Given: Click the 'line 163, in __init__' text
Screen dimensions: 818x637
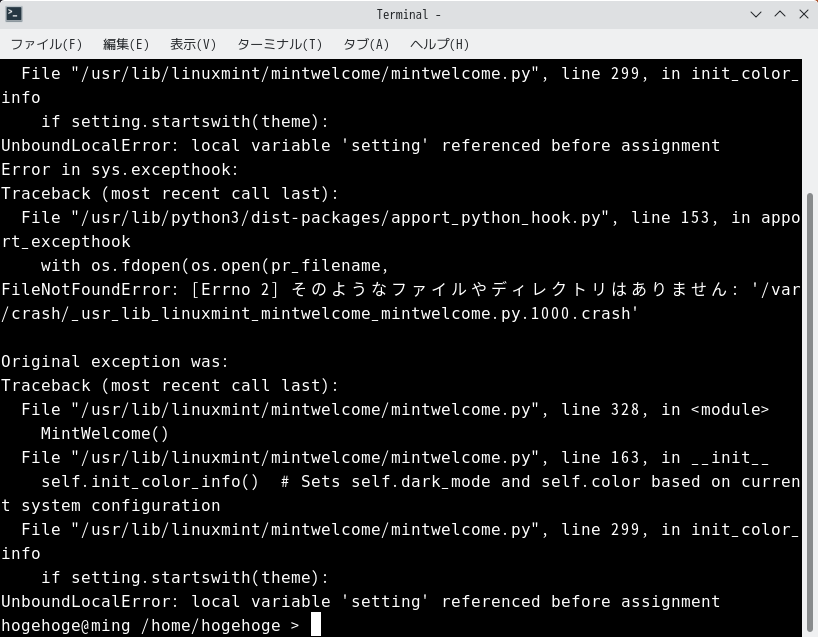Looking at the screenshot, I should pos(665,458).
